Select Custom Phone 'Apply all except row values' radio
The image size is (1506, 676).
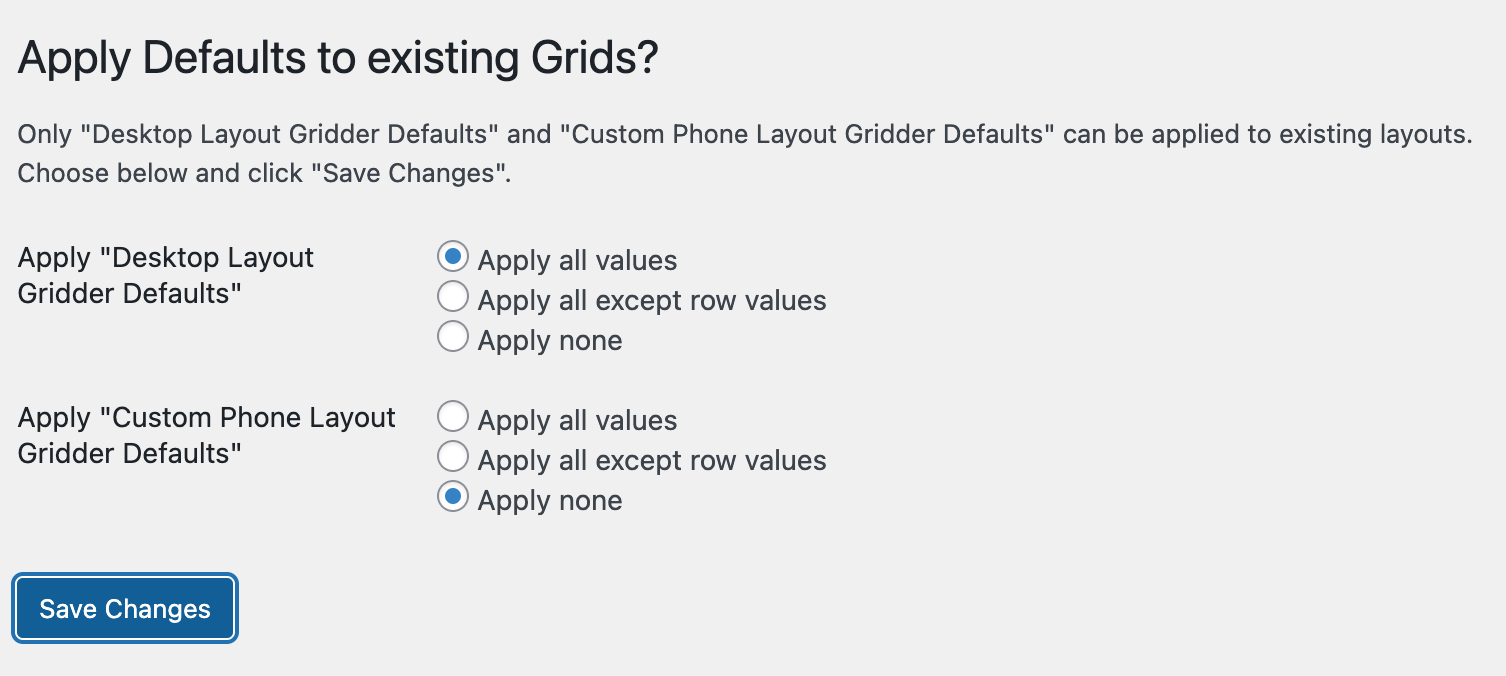(453, 457)
